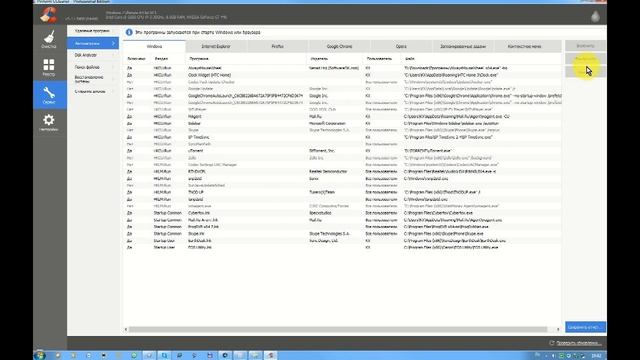Open Настройки gear settings section
The image size is (640, 360).
[49, 122]
